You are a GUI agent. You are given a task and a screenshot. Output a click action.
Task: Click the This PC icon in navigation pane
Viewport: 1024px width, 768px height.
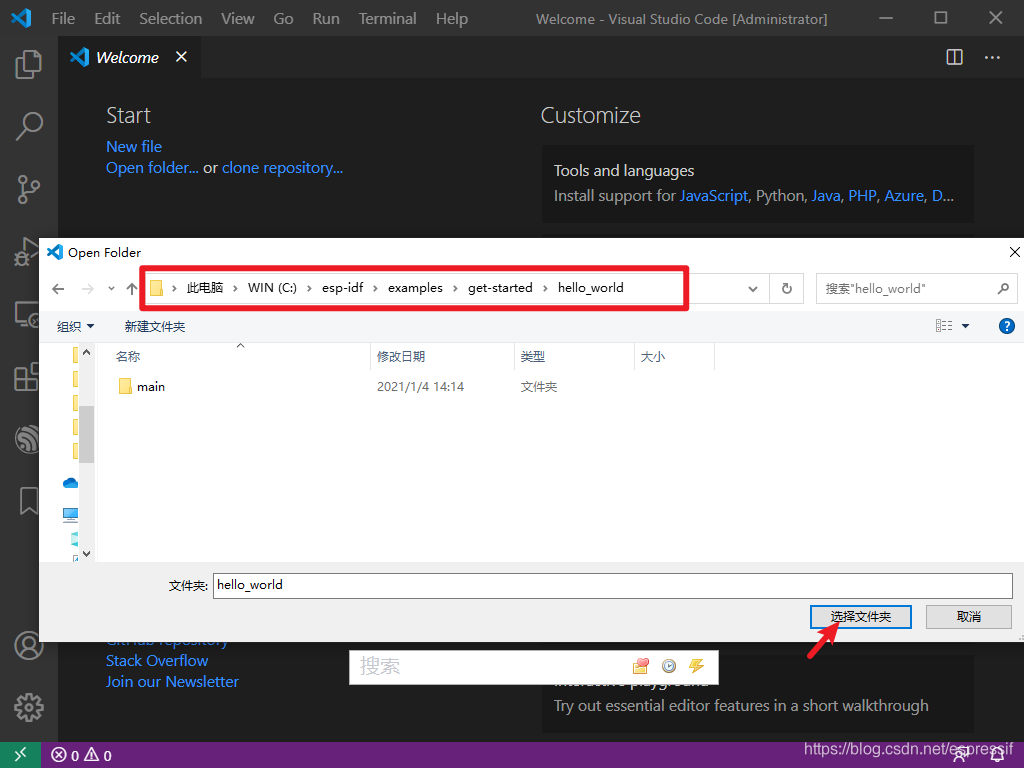(x=71, y=515)
